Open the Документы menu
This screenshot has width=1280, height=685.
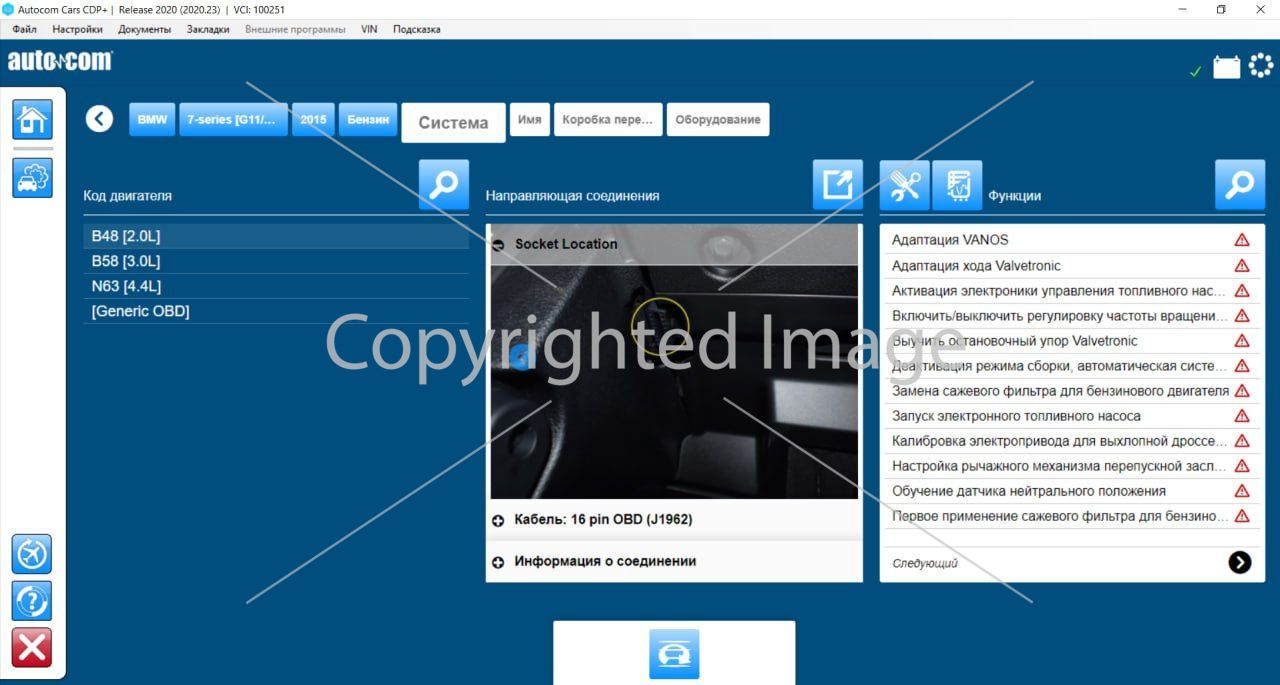tap(144, 29)
